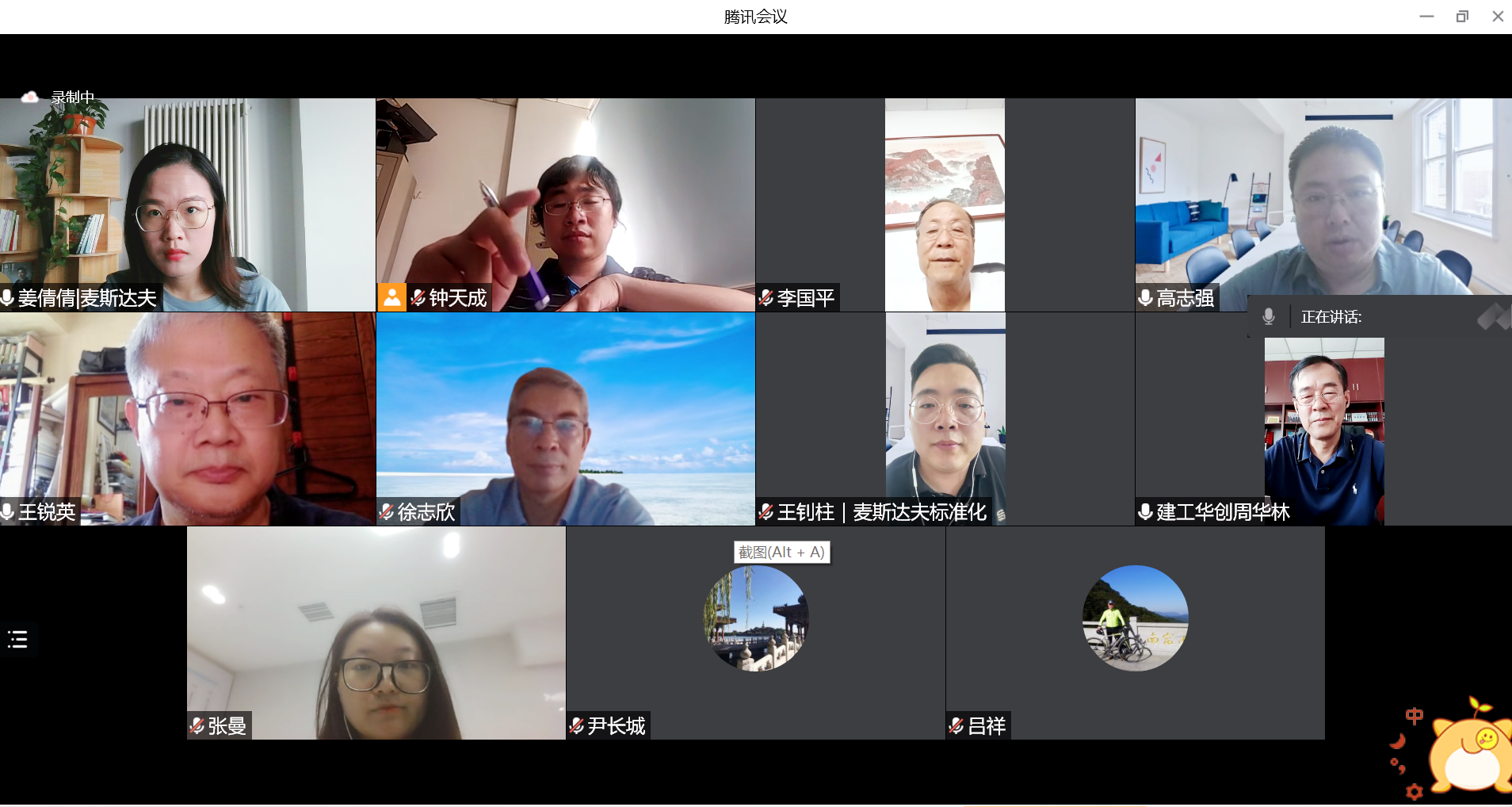This screenshot has width=1512, height=807.
Task: Click the cloud recording status icon
Action: coord(29,97)
